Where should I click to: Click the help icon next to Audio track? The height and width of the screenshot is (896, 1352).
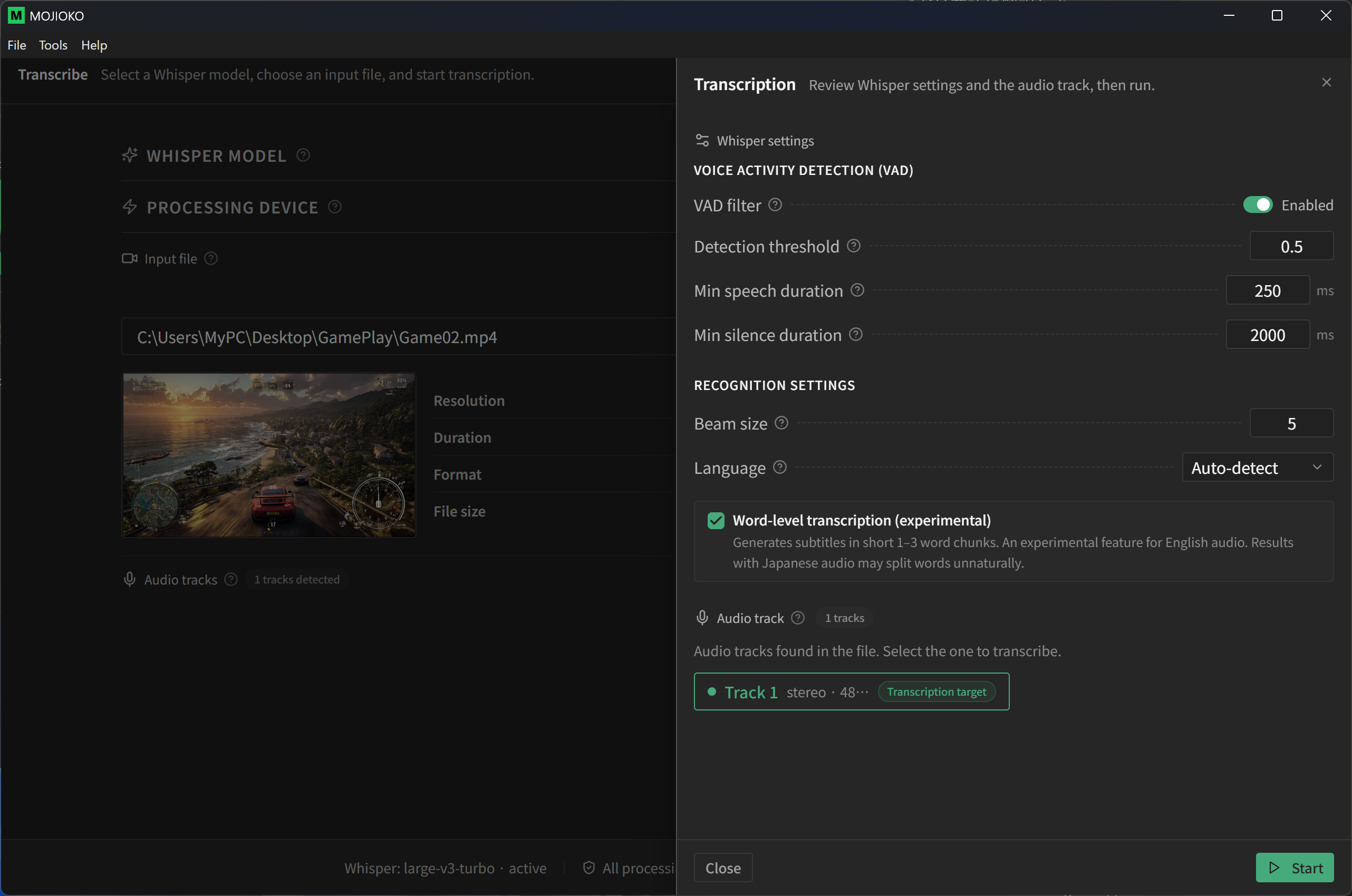click(797, 618)
